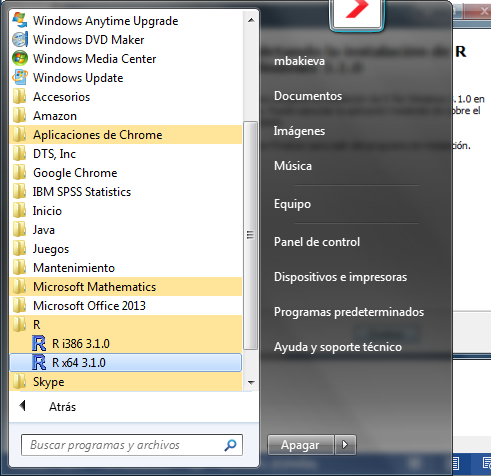
Task: Open Panel de control
Action: [x=317, y=242]
